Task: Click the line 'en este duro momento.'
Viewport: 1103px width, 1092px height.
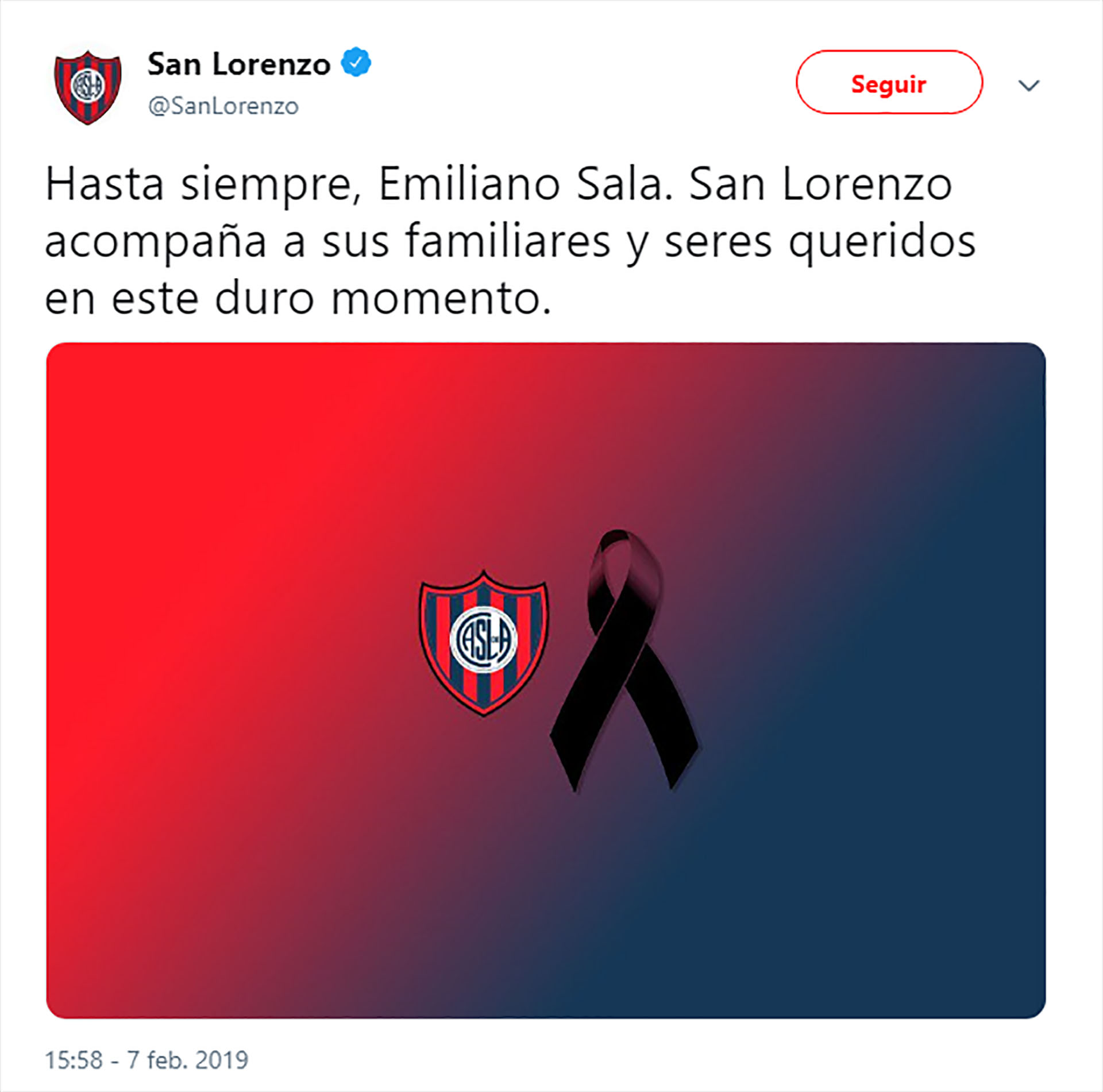Action: (298, 298)
